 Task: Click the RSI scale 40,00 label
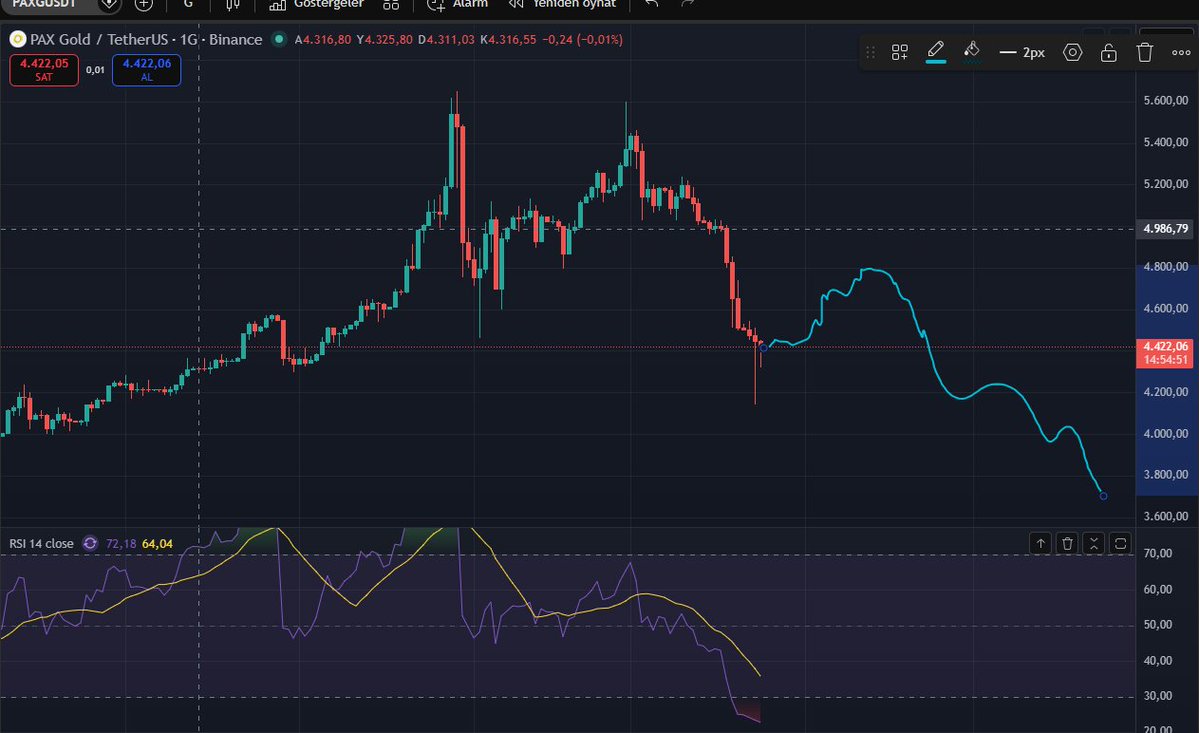(x=1158, y=660)
